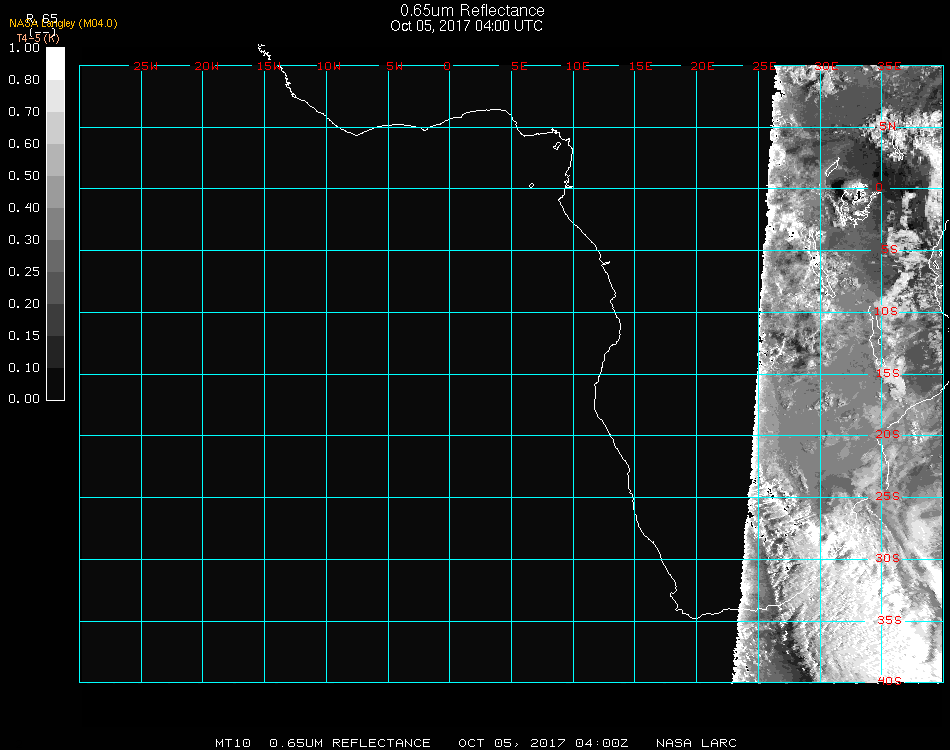Click the 'NASA LARC' footer text
Viewport: 950px width, 750px height.
coord(696,743)
